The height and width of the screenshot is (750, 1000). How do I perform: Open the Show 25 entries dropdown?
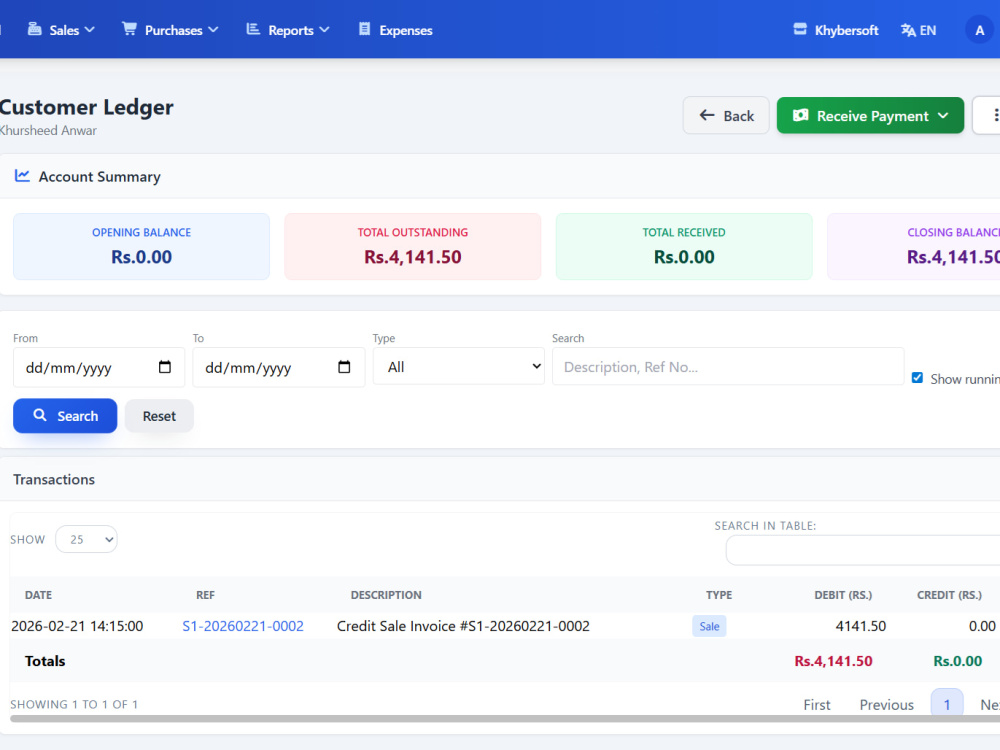coord(86,540)
